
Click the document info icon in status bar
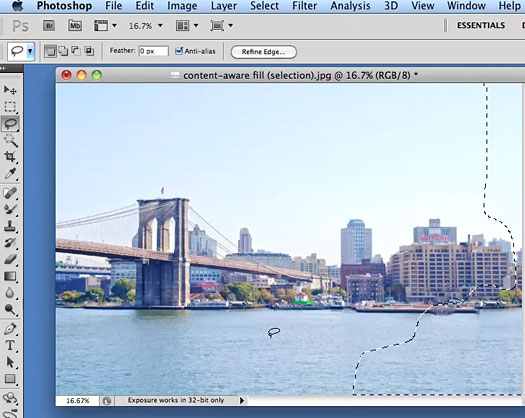(107, 401)
